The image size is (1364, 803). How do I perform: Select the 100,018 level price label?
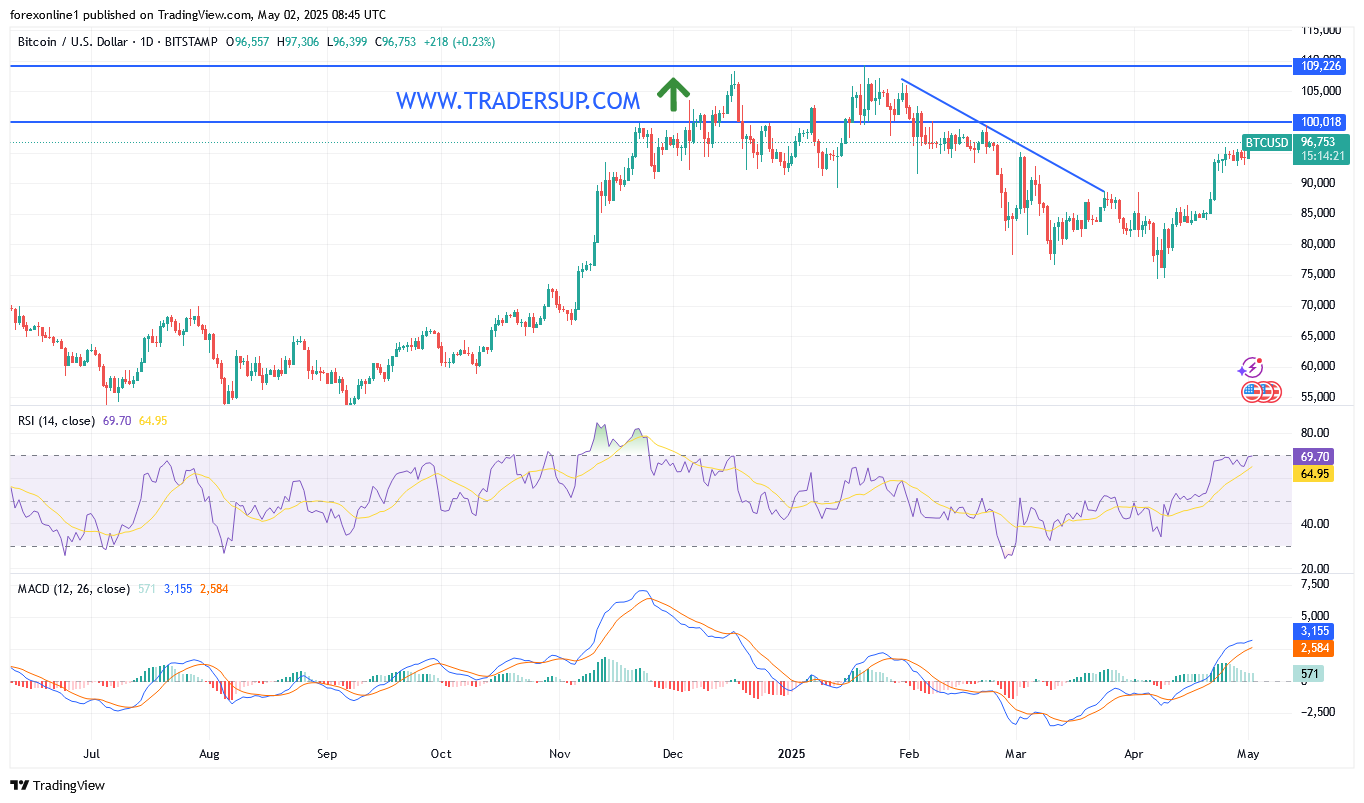1321,122
